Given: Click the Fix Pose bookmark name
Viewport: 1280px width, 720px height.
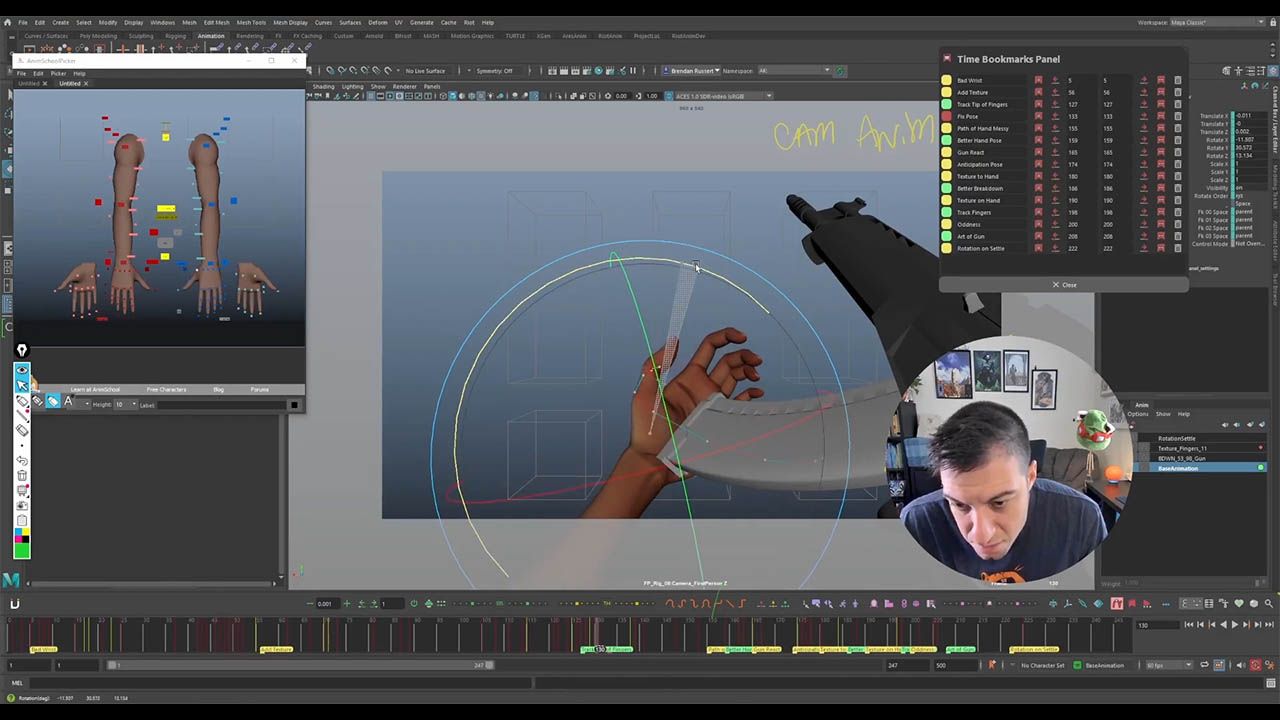Looking at the screenshot, I should point(970,116).
